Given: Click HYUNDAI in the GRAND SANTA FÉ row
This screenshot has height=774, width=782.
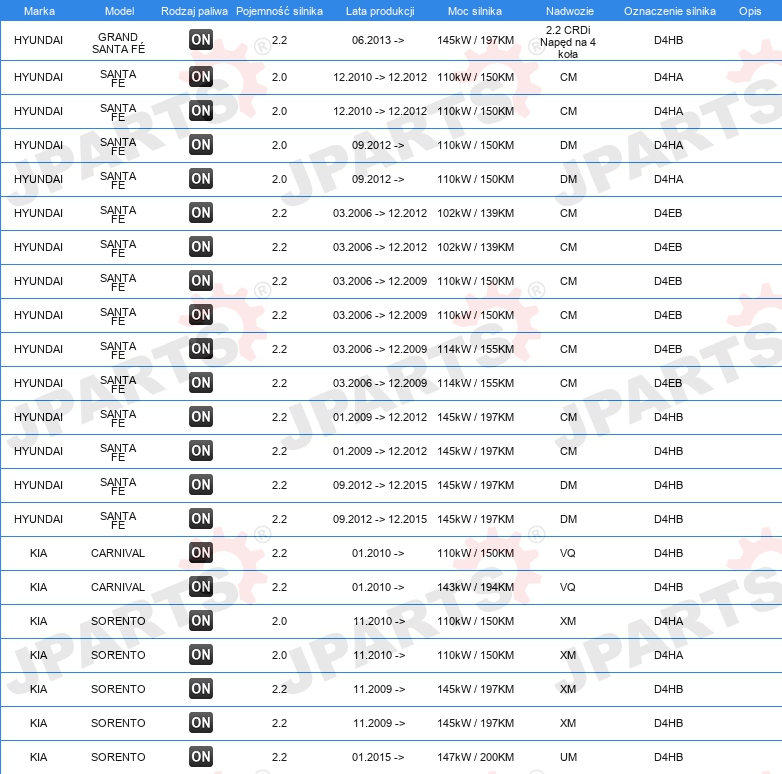Looking at the screenshot, I should tap(38, 40).
